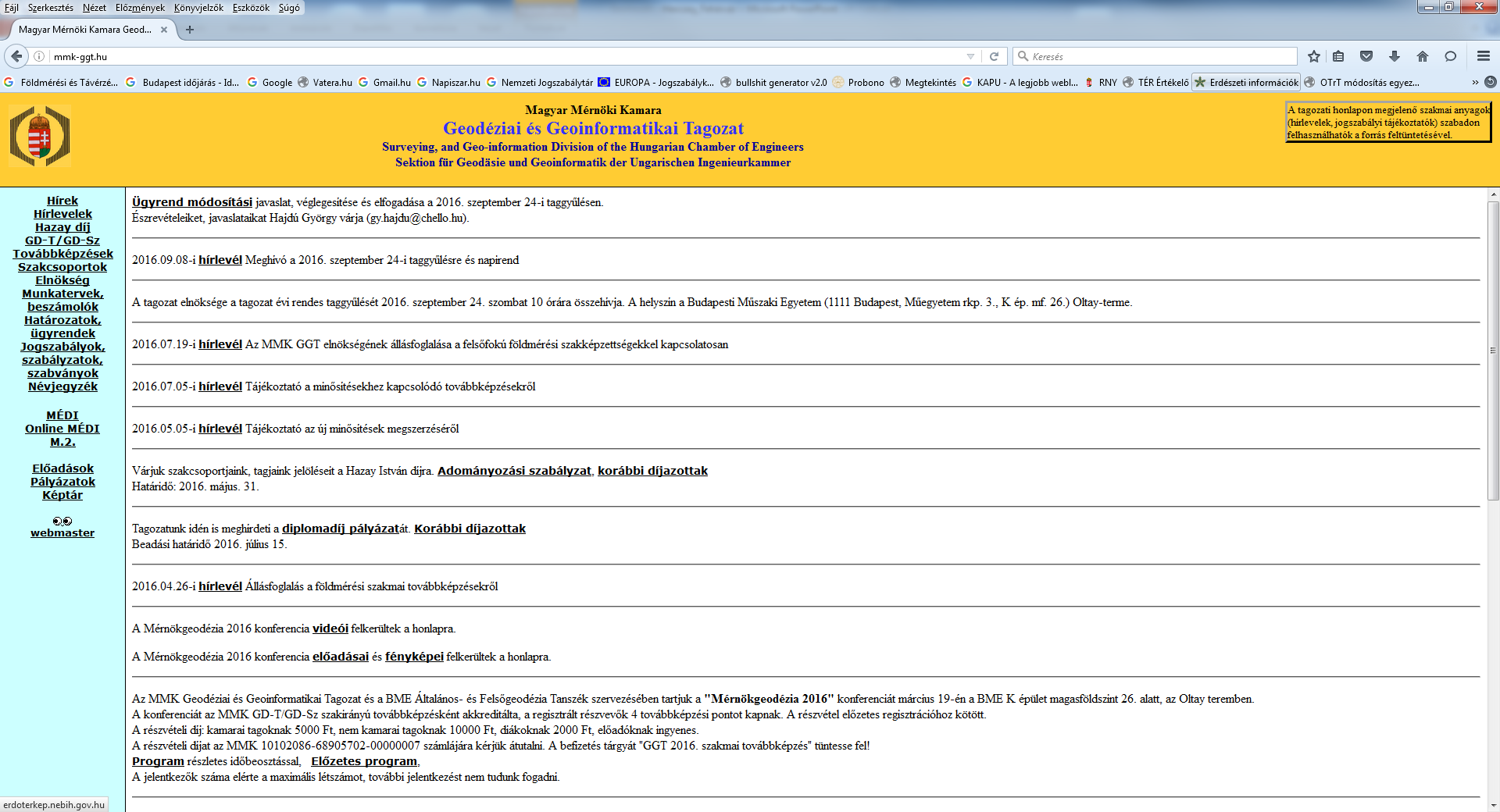This screenshot has height=812, width=1500.
Task: Click the page vertical scrollbar thumb
Action: (1493, 351)
